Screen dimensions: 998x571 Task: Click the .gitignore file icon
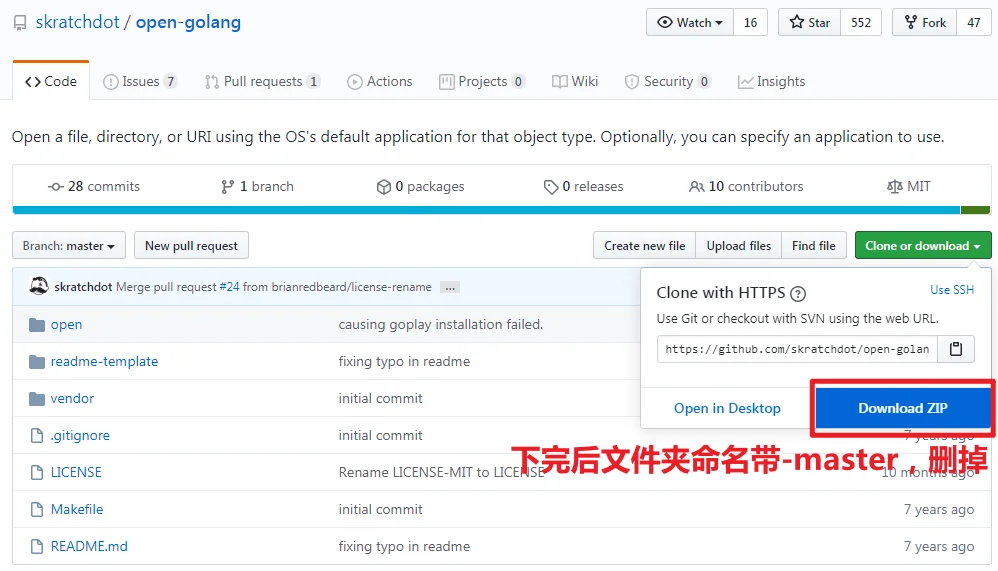[x=37, y=435]
